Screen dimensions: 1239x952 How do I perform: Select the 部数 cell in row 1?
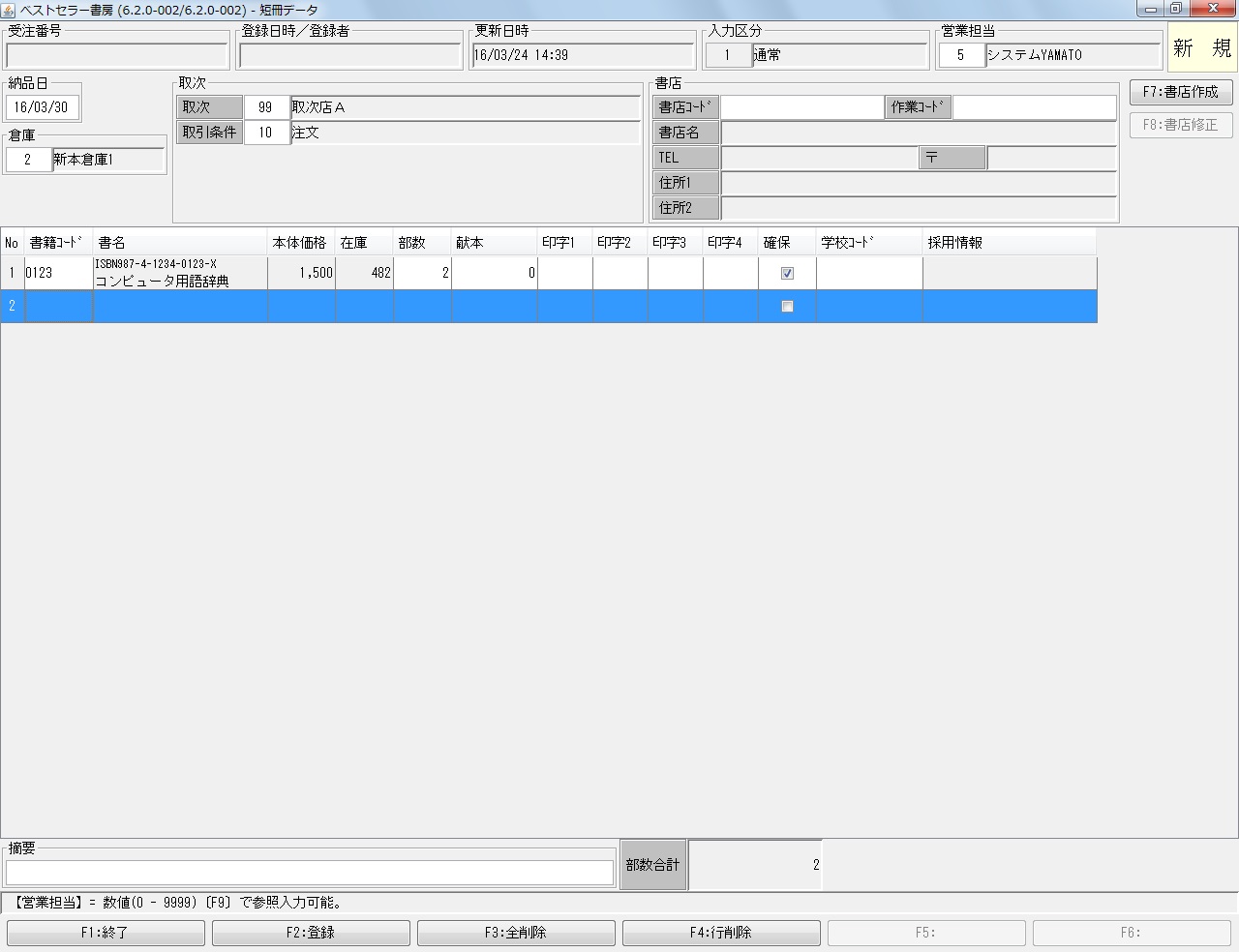(422, 274)
